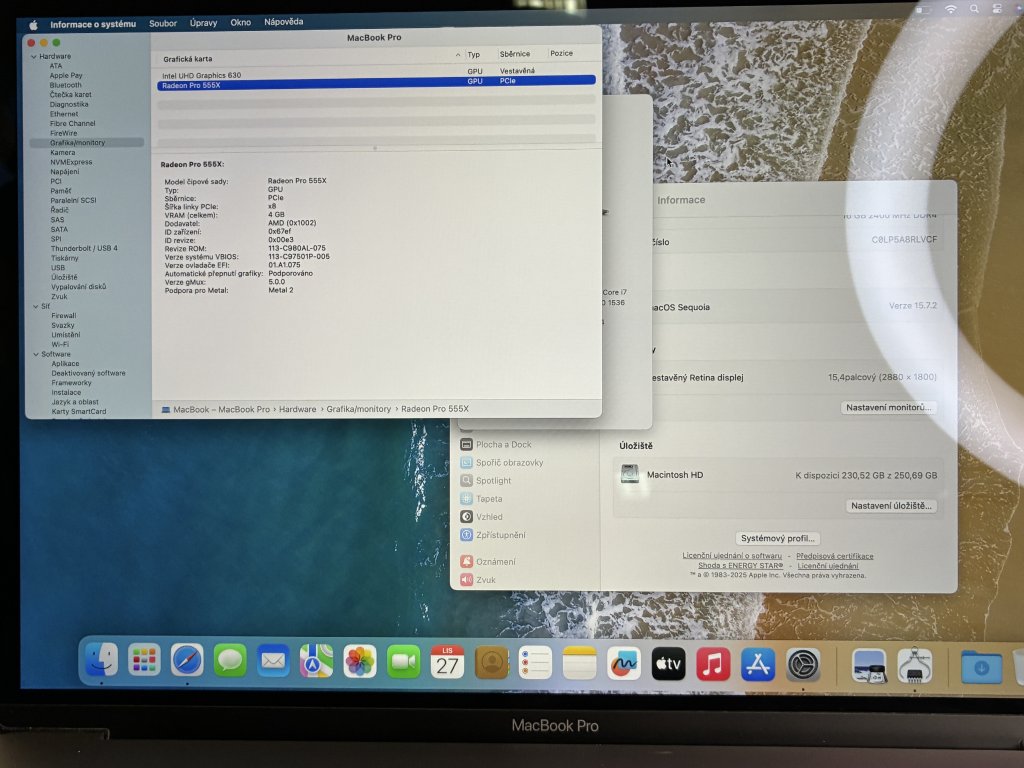Viewport: 1024px width, 768px height.
Task: Open Downloads folder in the Dock
Action: click(x=981, y=667)
